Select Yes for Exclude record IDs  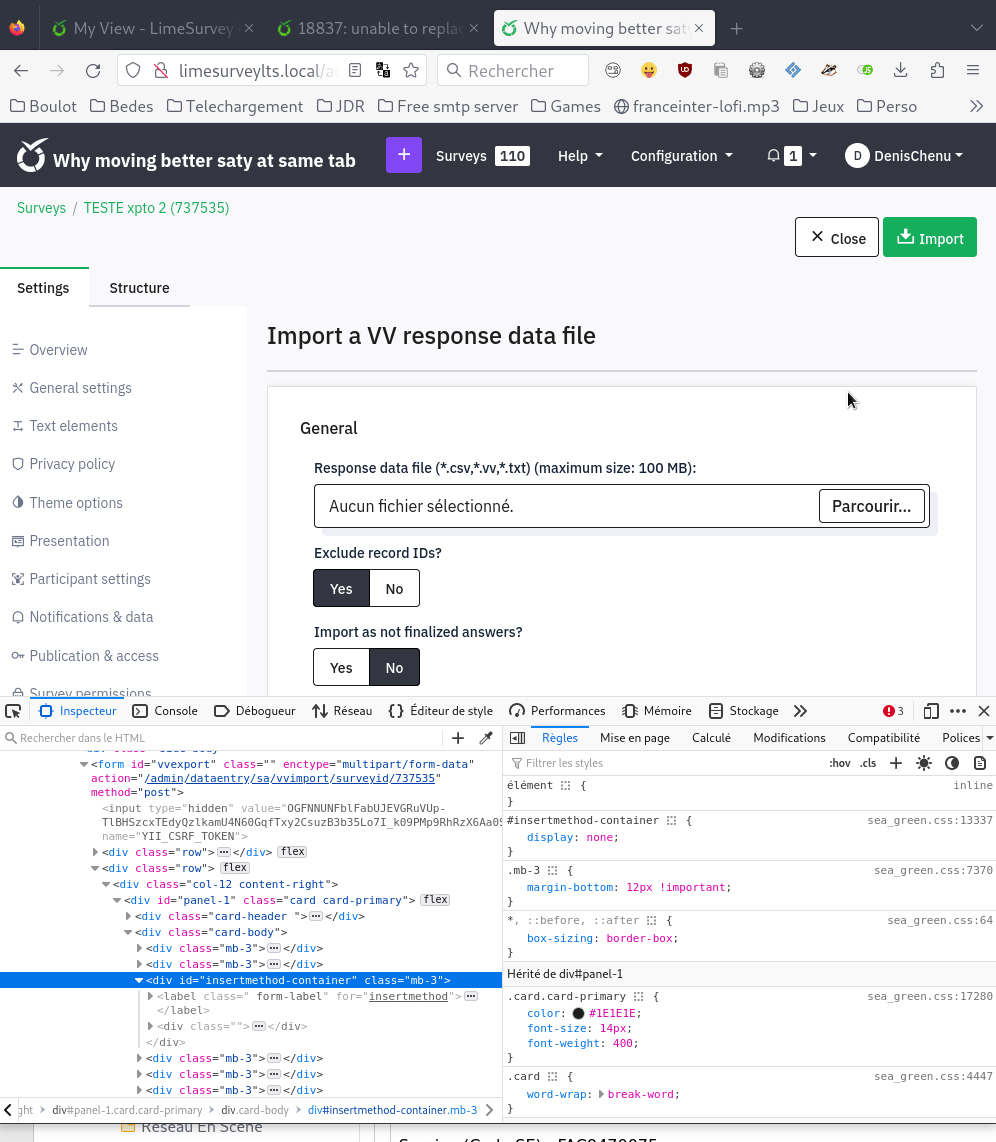(341, 588)
